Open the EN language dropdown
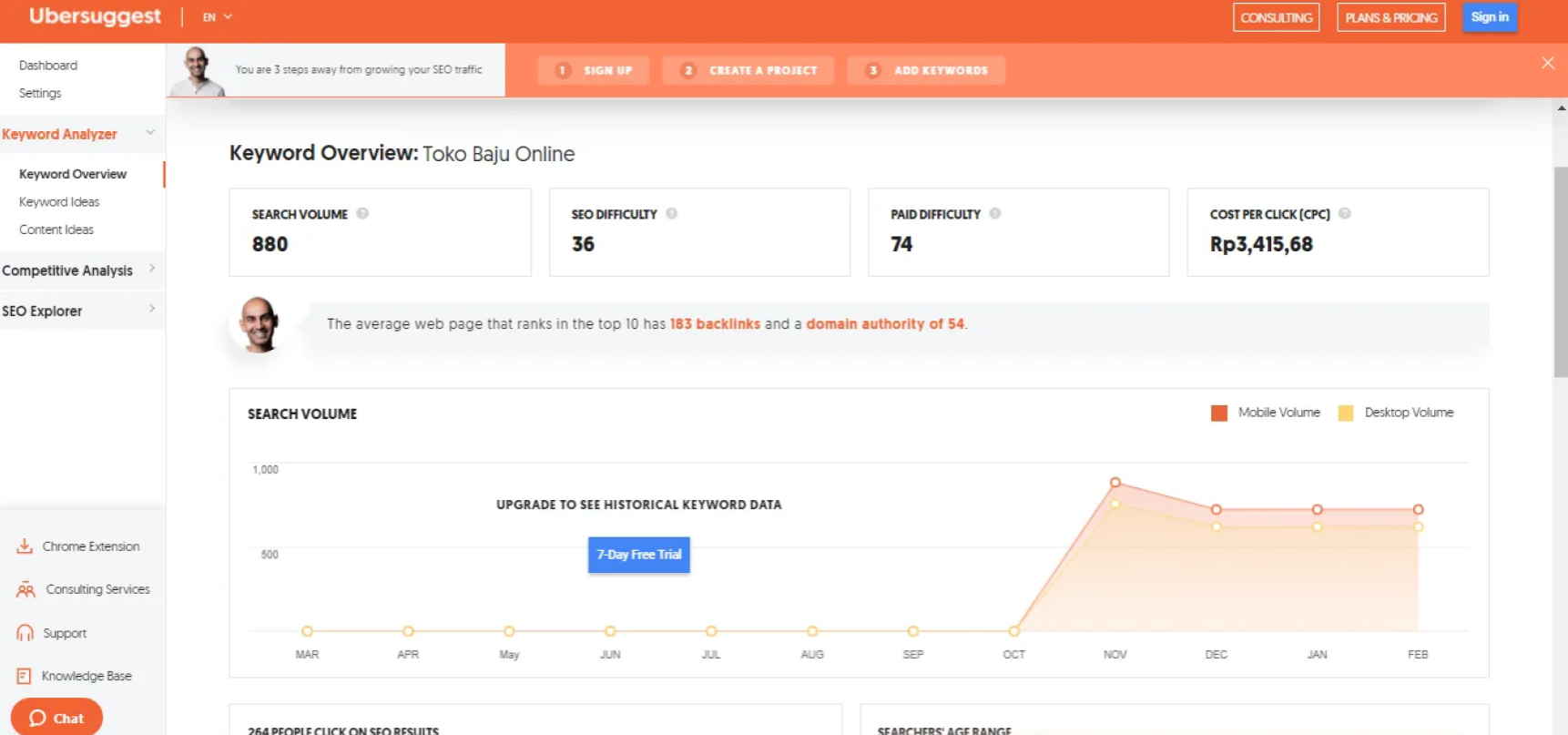1568x735 pixels. coord(217,17)
